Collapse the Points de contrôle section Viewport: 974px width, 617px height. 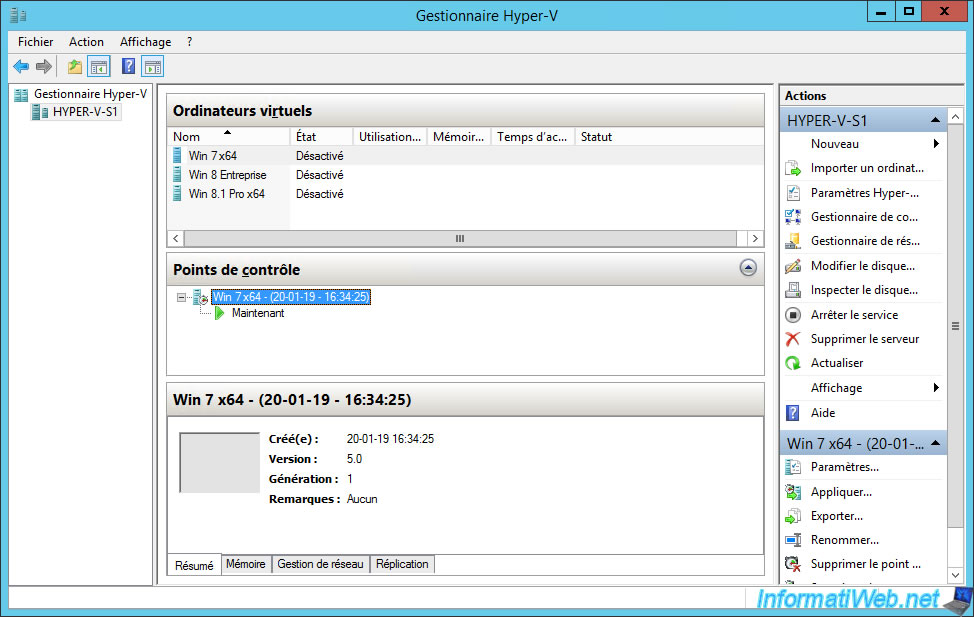click(x=749, y=268)
